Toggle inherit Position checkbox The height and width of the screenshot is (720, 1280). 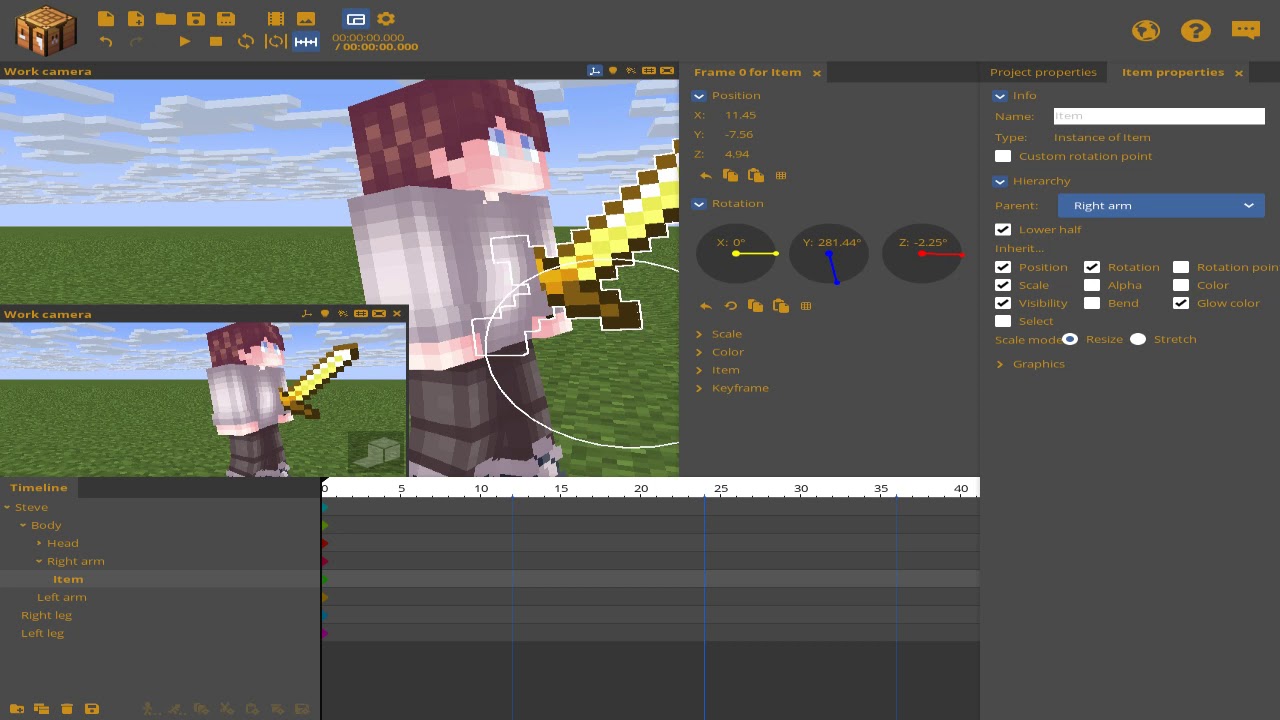coord(1003,267)
